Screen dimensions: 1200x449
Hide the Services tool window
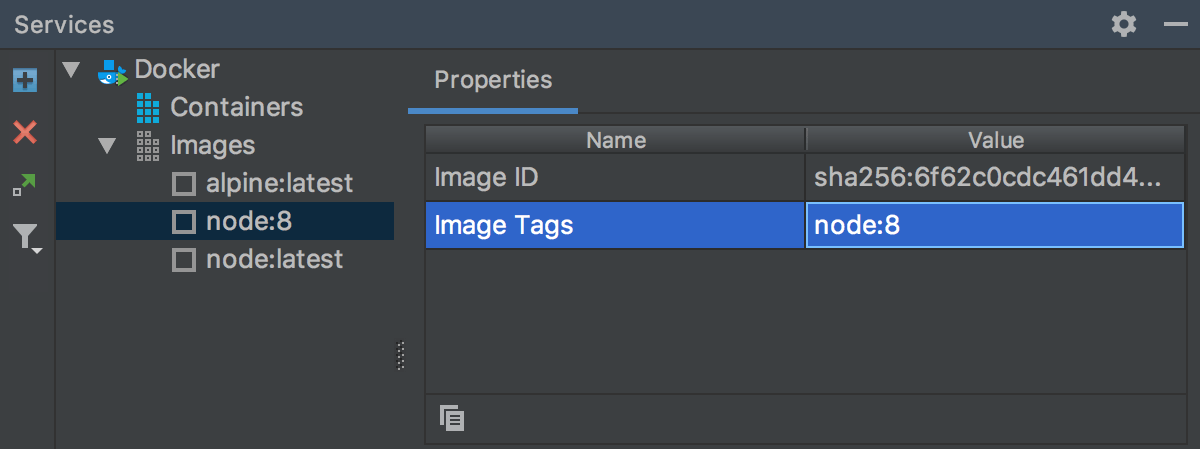click(1176, 24)
